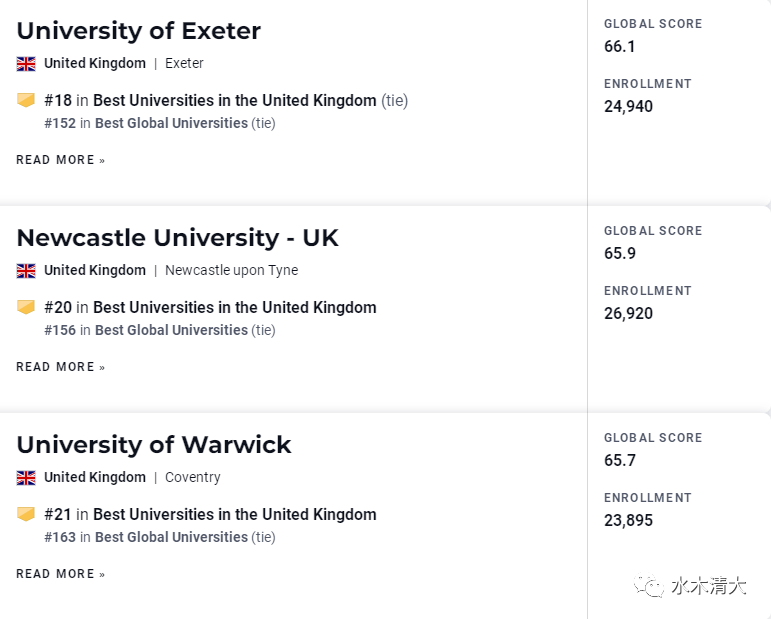Click Exeter's global score 66.1 value
Viewport: 771px width, 619px height.
(620, 46)
